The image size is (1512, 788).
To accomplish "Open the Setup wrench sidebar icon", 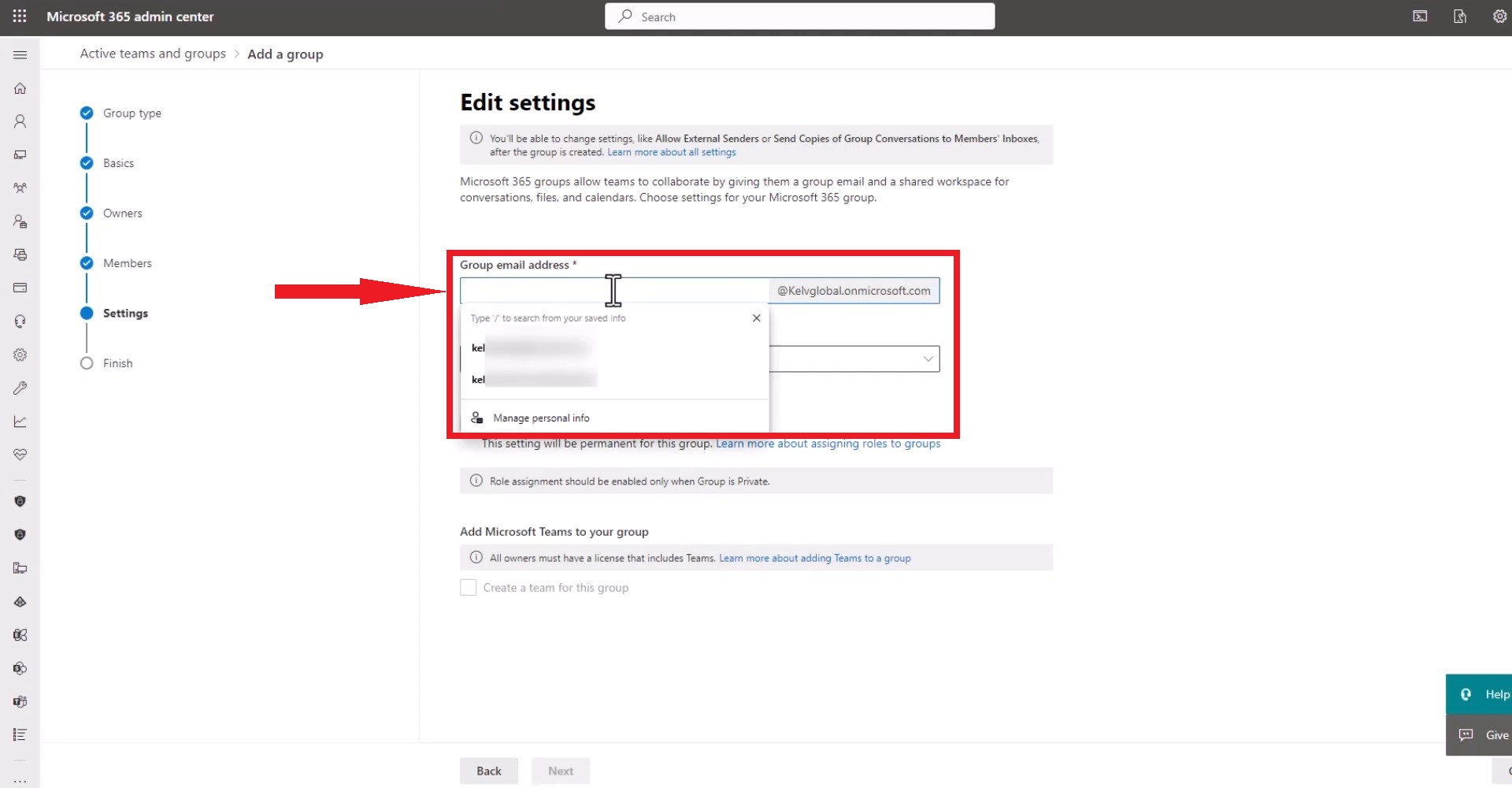I will [20, 388].
